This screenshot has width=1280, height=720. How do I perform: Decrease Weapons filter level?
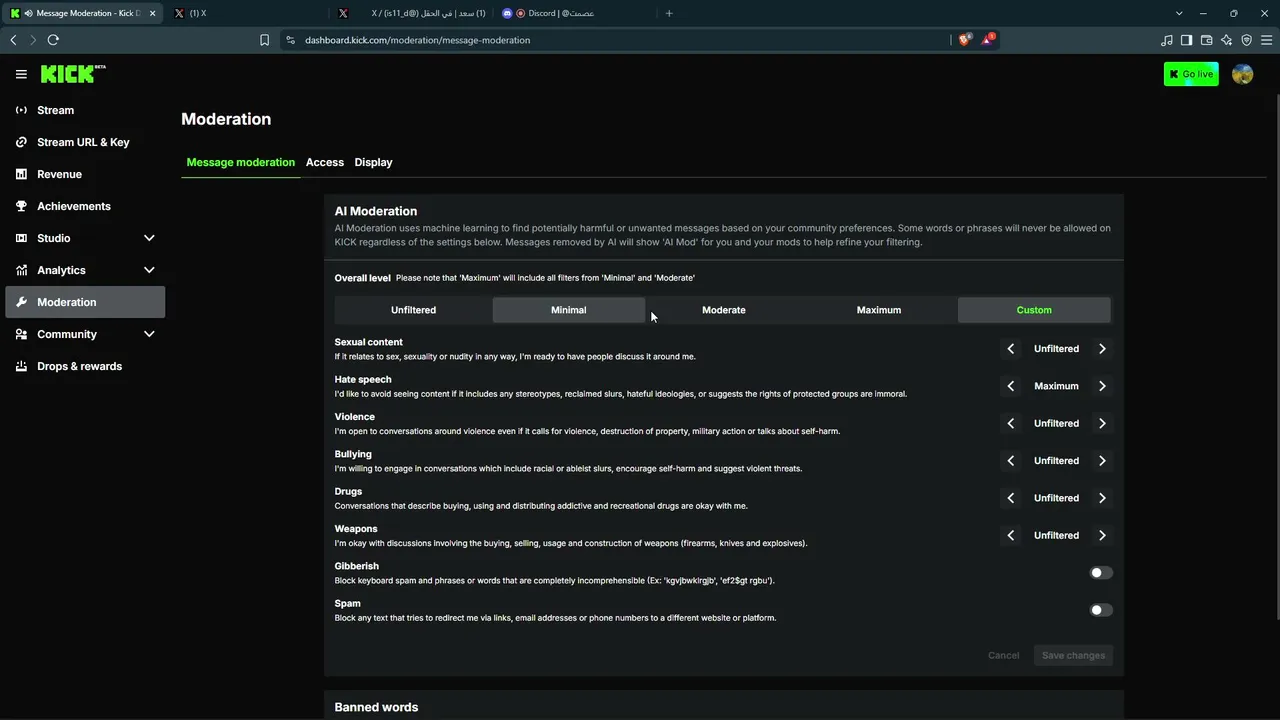click(1011, 535)
